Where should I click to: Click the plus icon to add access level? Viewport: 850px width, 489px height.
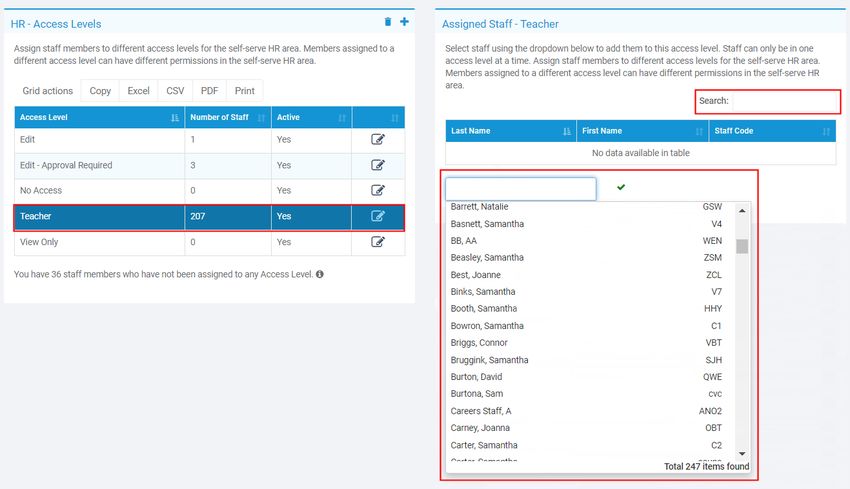[x=404, y=22]
